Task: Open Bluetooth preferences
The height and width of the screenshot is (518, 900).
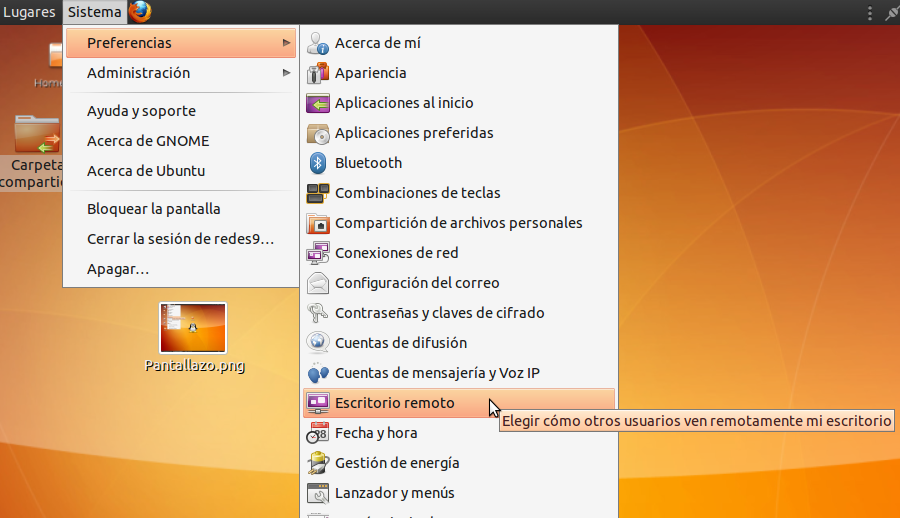Action: click(459, 163)
